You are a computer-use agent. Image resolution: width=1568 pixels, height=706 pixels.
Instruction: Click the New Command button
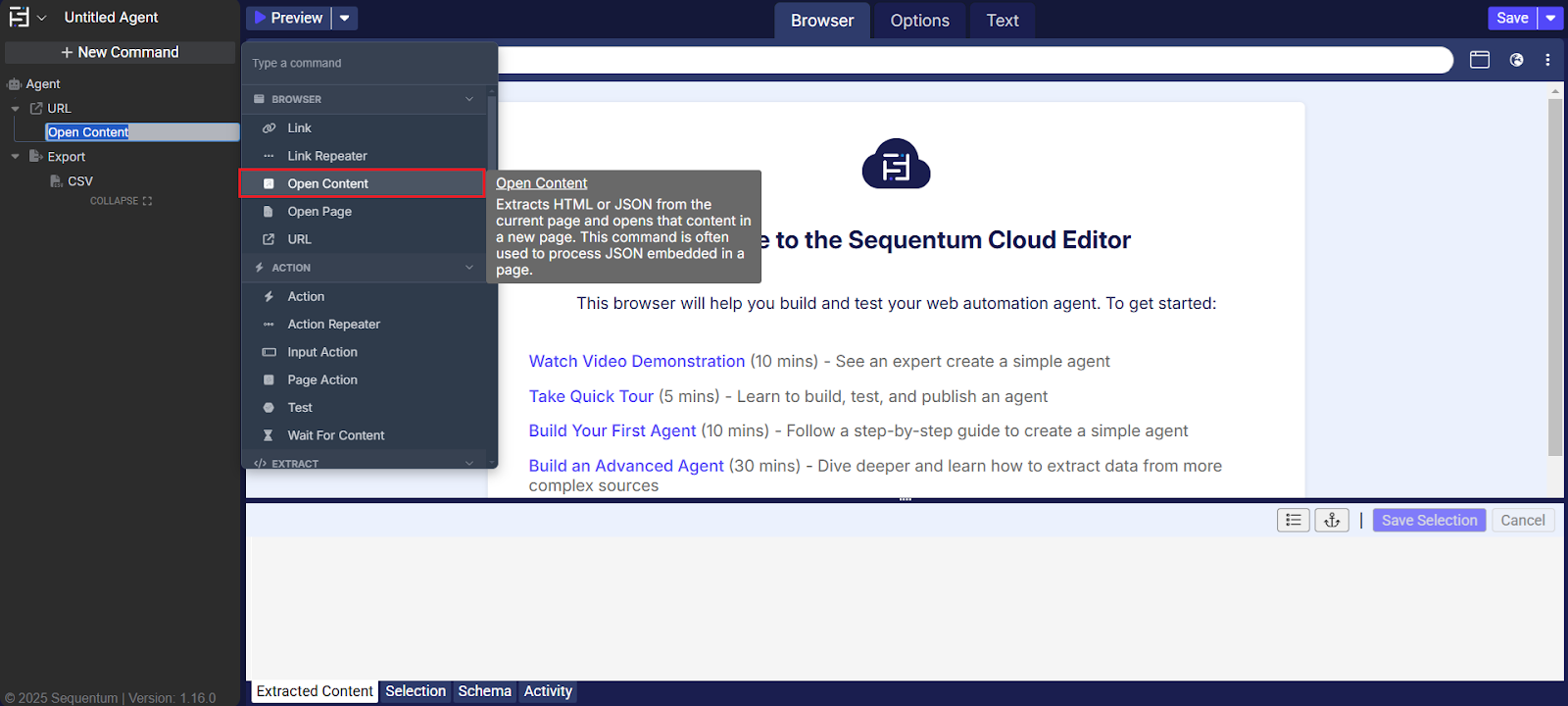point(120,52)
